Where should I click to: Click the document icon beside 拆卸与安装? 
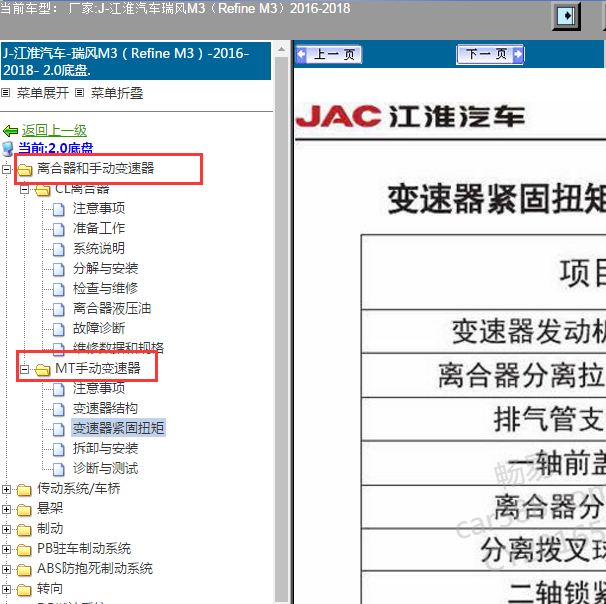[59, 449]
